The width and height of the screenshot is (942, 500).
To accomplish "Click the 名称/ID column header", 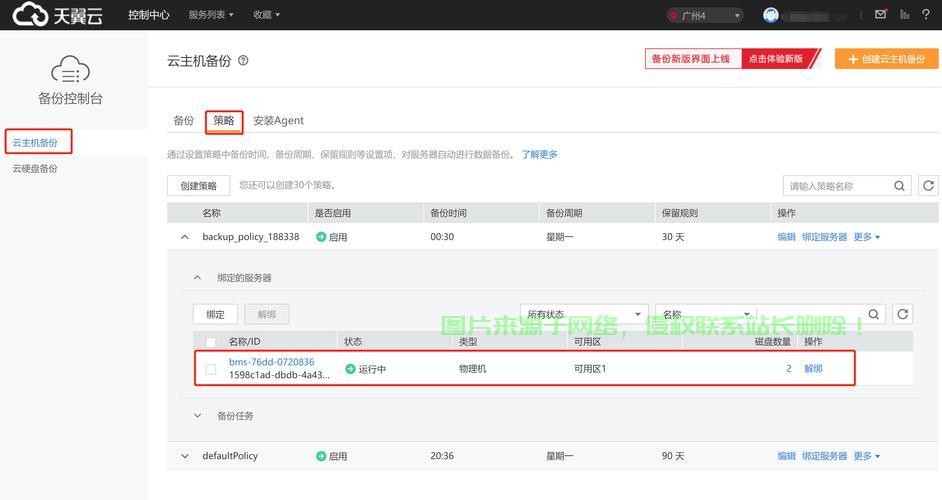I will (x=245, y=341).
